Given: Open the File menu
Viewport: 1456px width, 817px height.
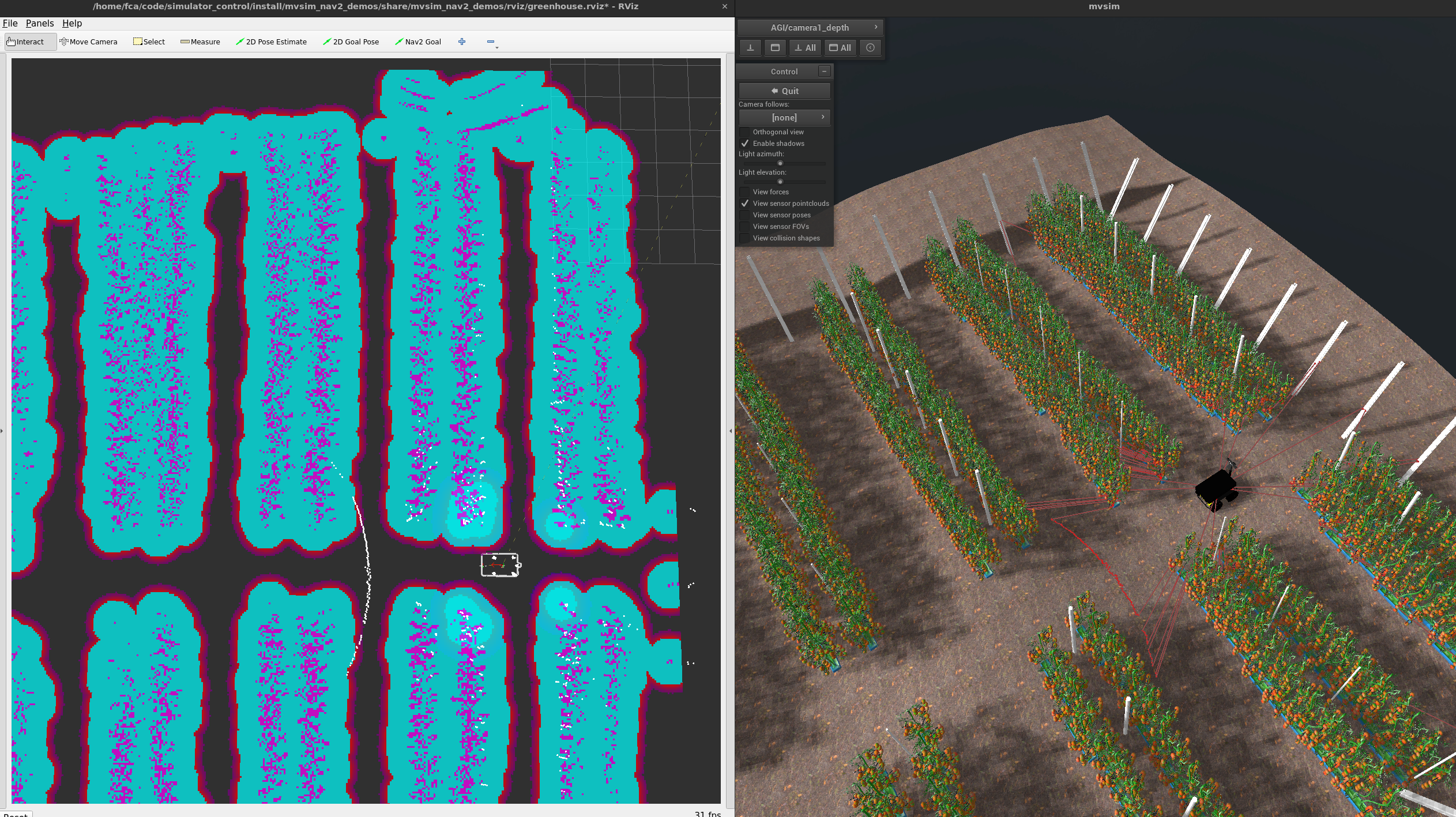Looking at the screenshot, I should pos(10,23).
